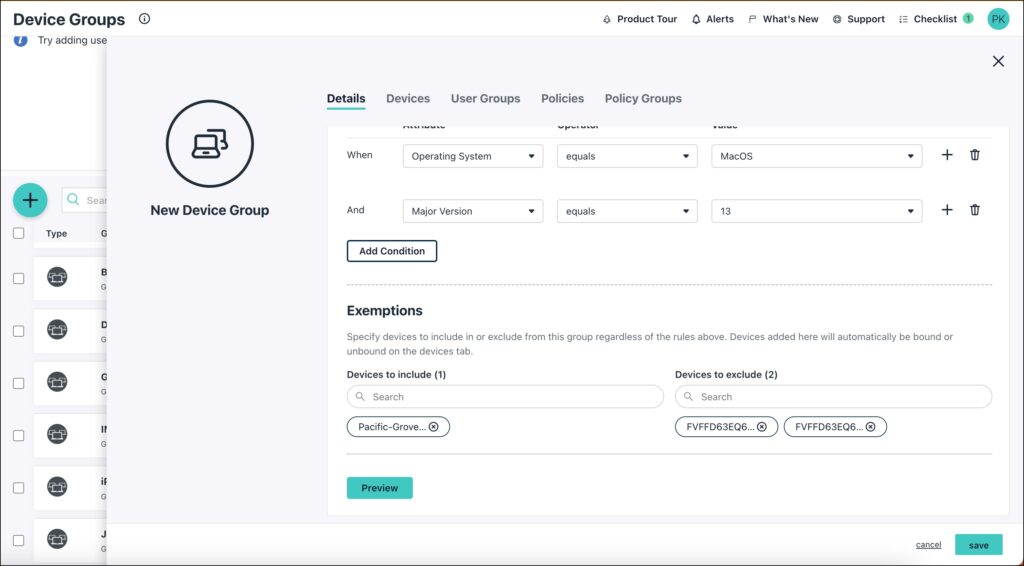This screenshot has width=1024, height=566.
Task: Expand the Major Version equals operator dropdown
Action: coord(627,211)
